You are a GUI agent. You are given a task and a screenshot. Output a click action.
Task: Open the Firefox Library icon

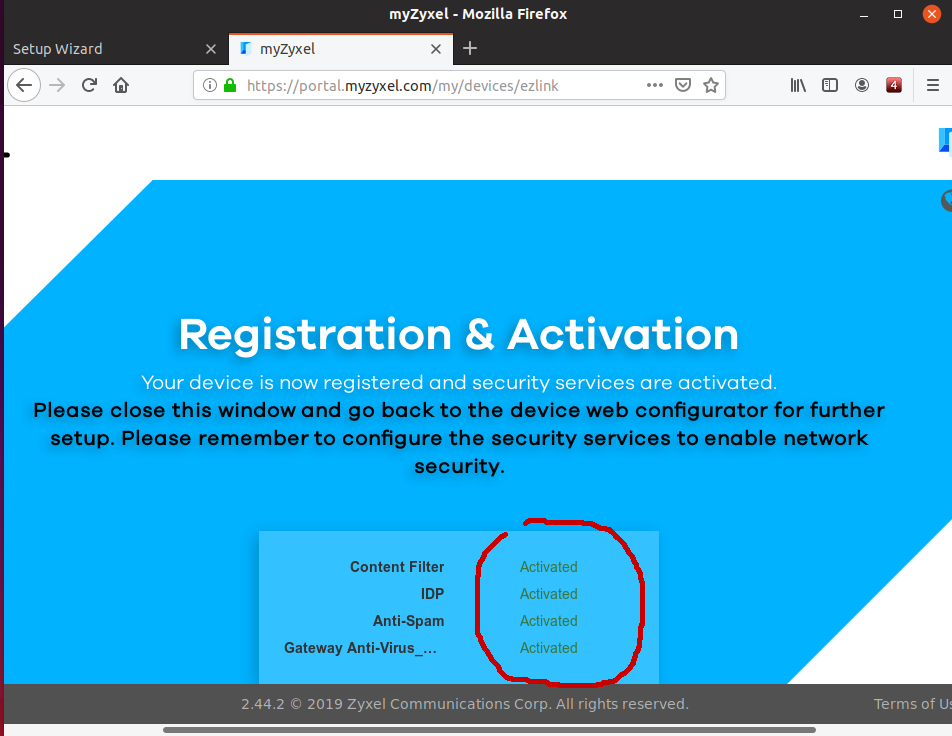[x=798, y=85]
